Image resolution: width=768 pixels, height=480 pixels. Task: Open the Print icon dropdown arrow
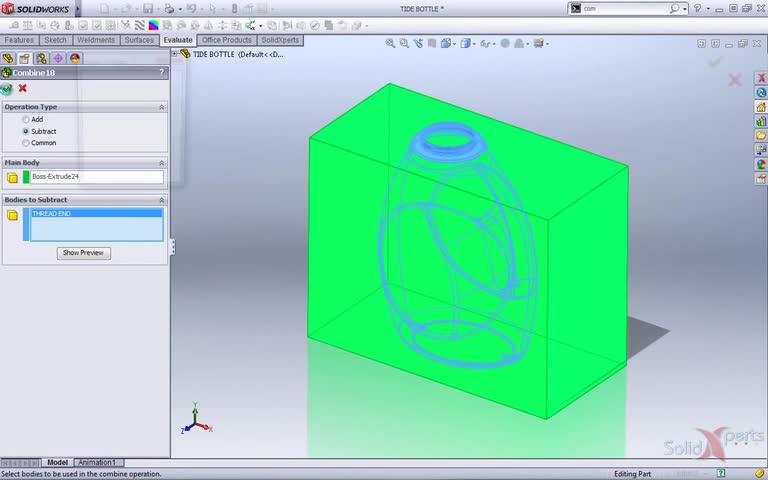pyautogui.click(x=180, y=9)
